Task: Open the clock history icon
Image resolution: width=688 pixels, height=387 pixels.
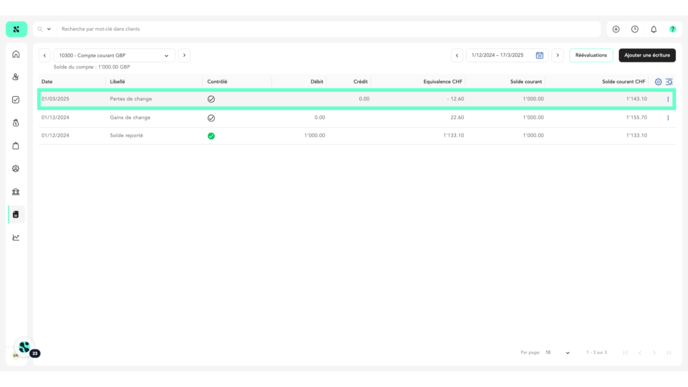Action: click(635, 29)
